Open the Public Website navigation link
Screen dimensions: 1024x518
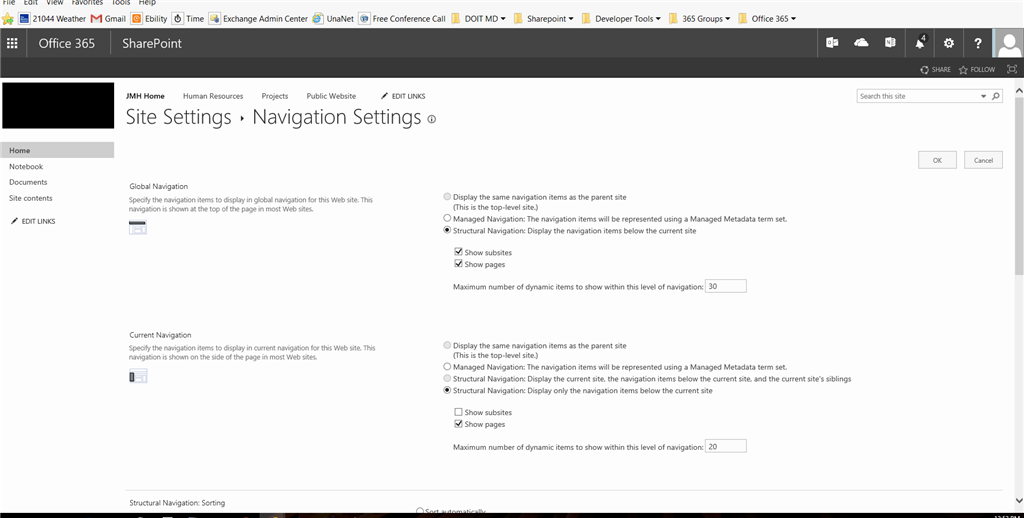331,96
